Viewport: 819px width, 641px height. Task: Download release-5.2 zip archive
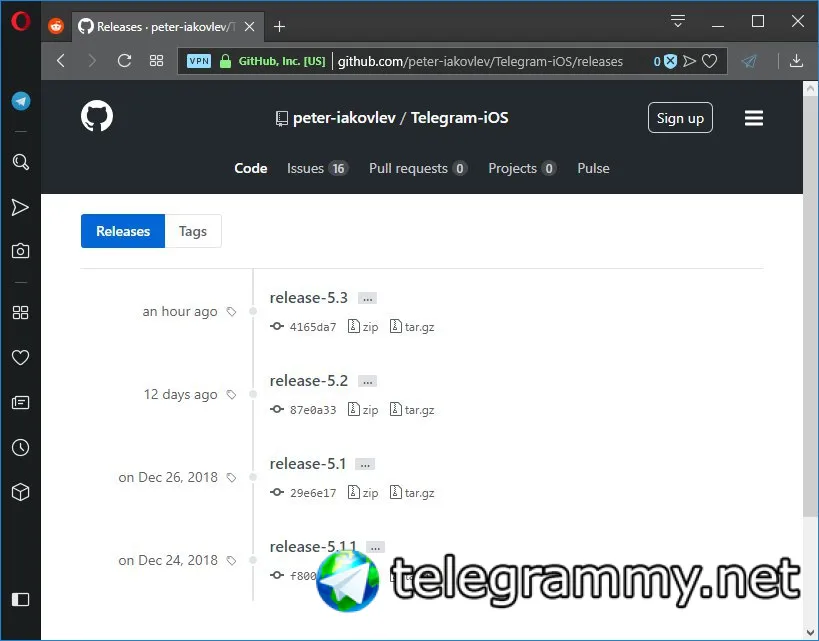click(x=363, y=410)
